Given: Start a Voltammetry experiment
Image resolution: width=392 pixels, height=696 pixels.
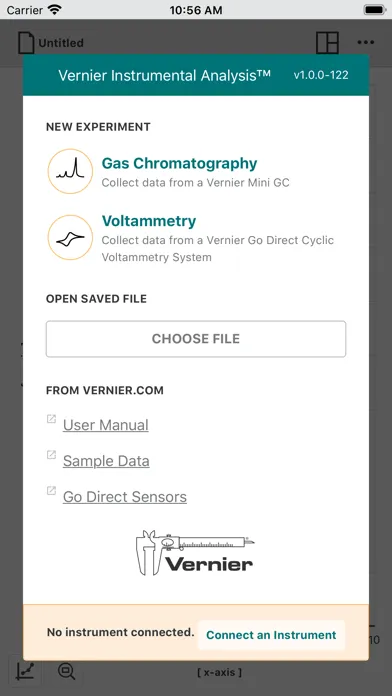Looking at the screenshot, I should click(149, 221).
